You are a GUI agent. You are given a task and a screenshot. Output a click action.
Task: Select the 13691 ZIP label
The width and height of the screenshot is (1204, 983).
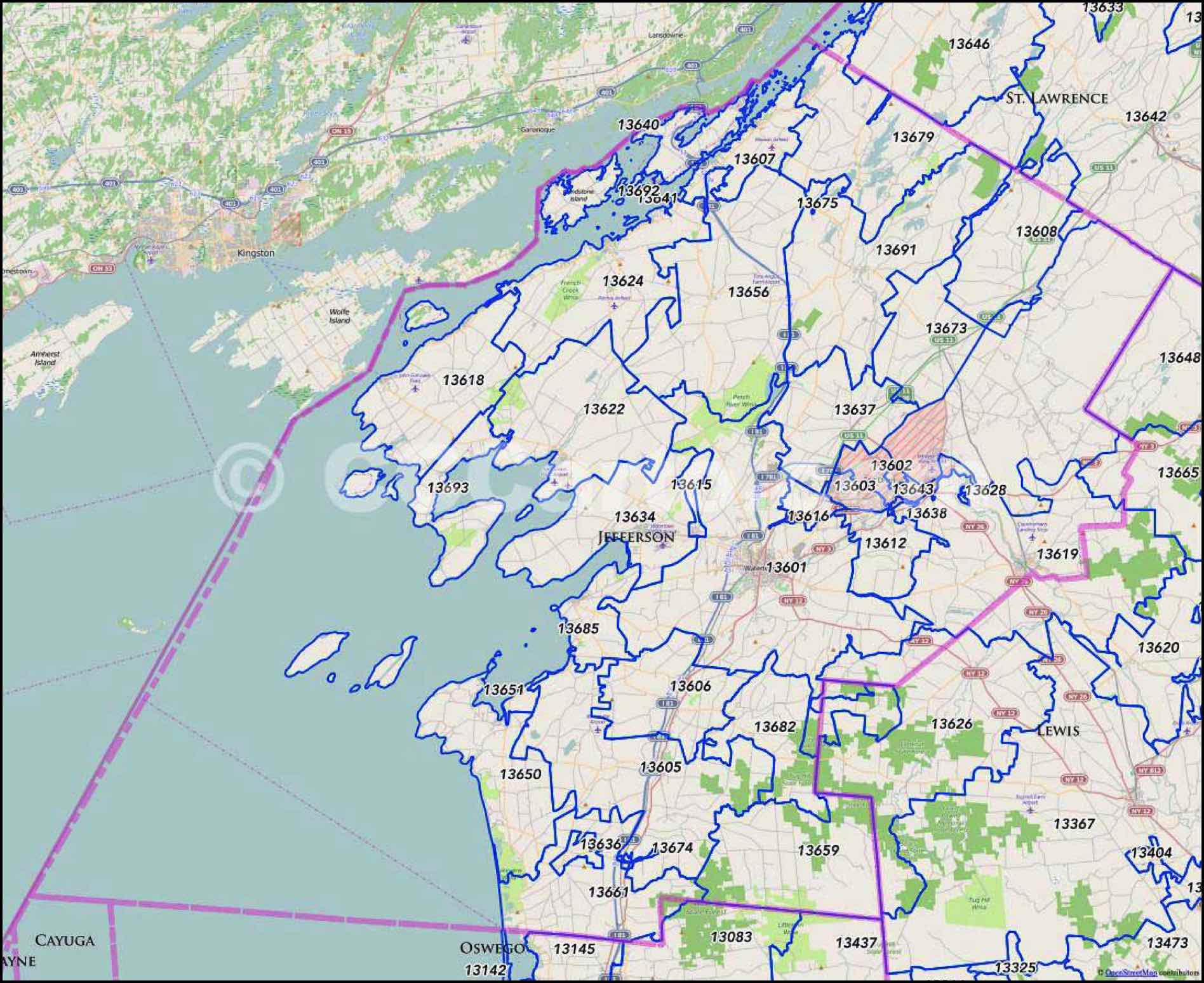click(x=895, y=250)
